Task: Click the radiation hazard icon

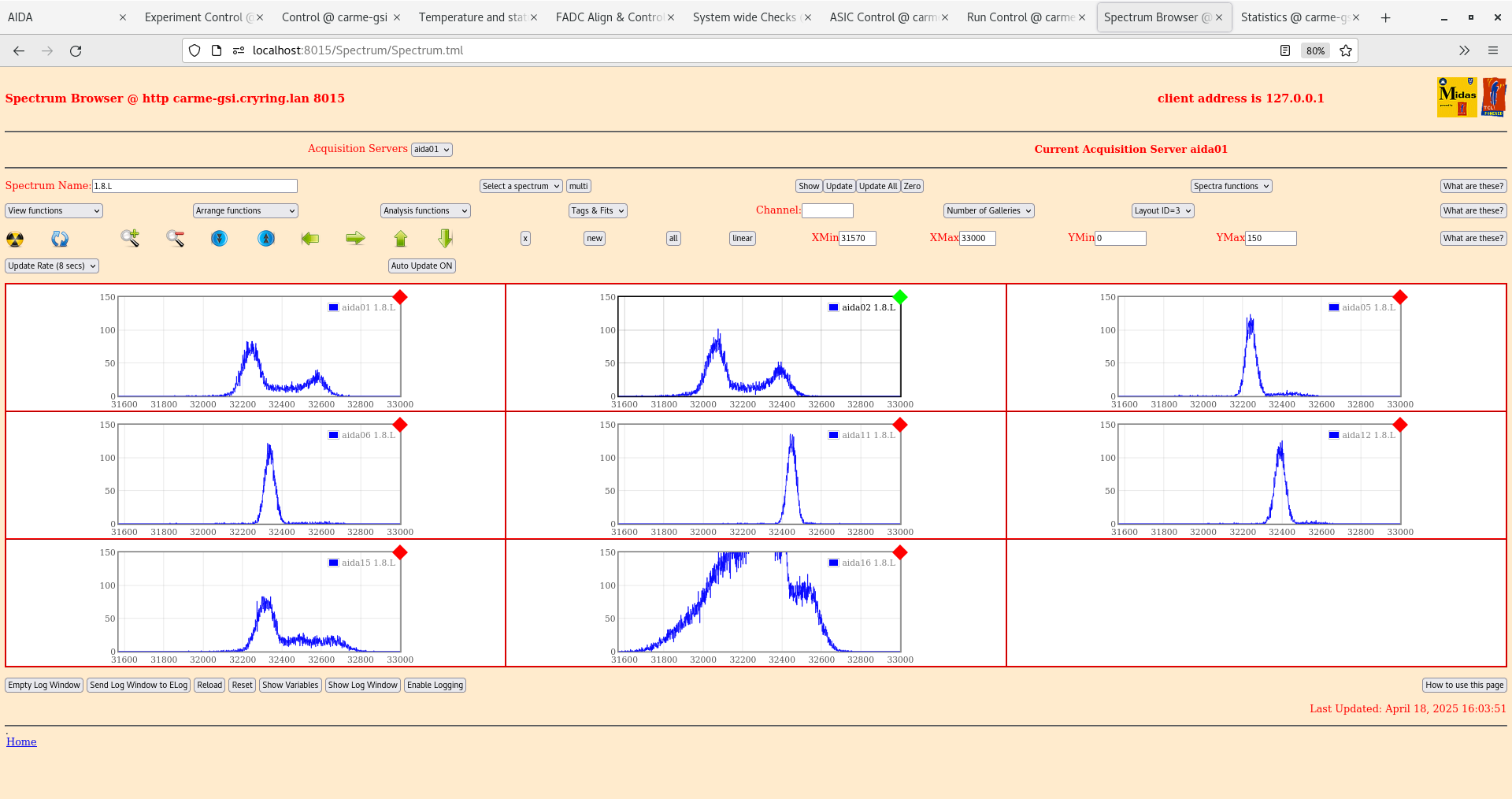Action: (x=15, y=239)
